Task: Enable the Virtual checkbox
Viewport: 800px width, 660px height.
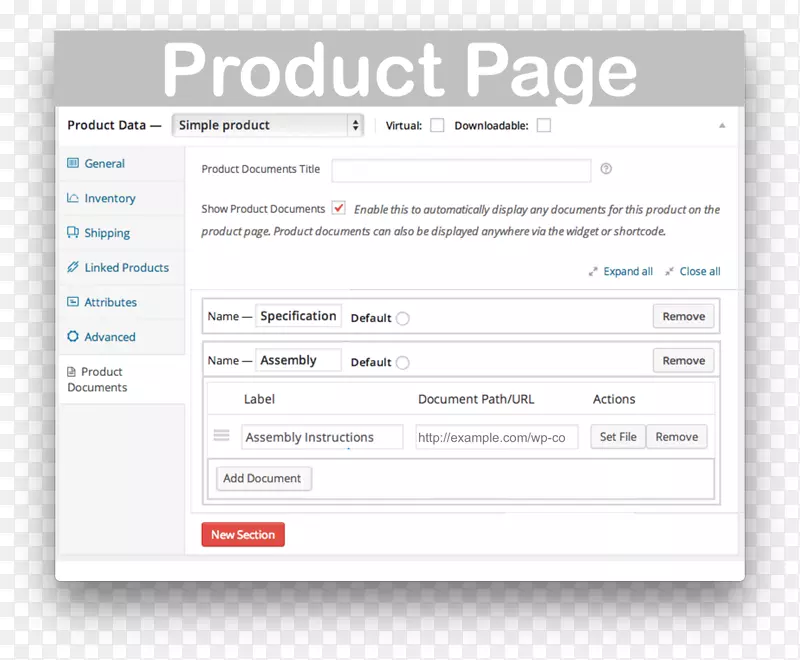Action: [x=437, y=126]
